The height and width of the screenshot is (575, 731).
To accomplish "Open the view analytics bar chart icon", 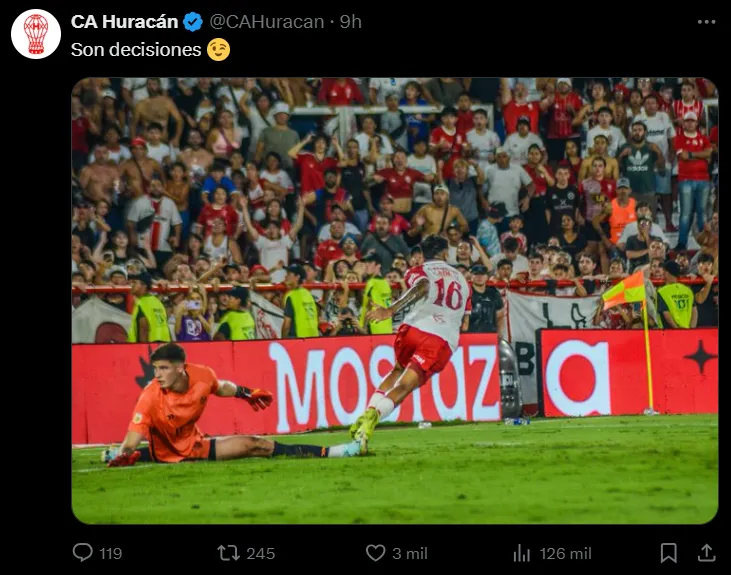I will (522, 554).
